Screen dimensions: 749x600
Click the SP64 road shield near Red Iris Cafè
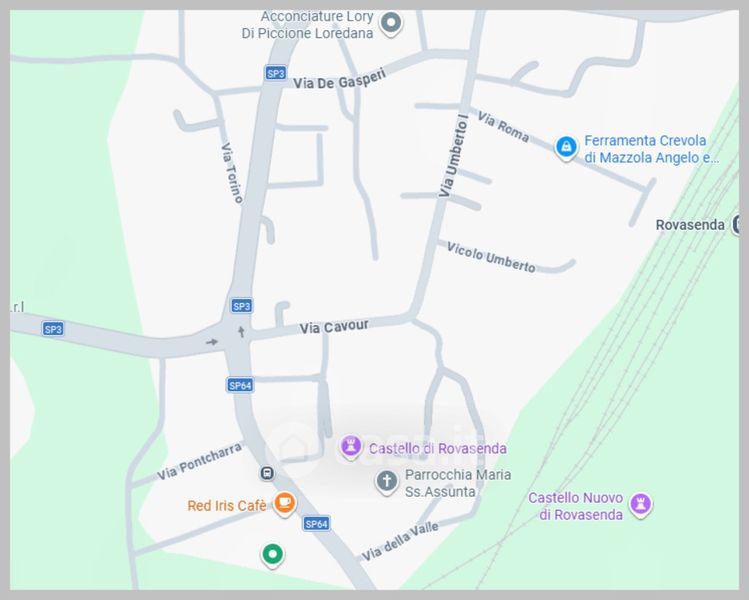click(x=316, y=524)
